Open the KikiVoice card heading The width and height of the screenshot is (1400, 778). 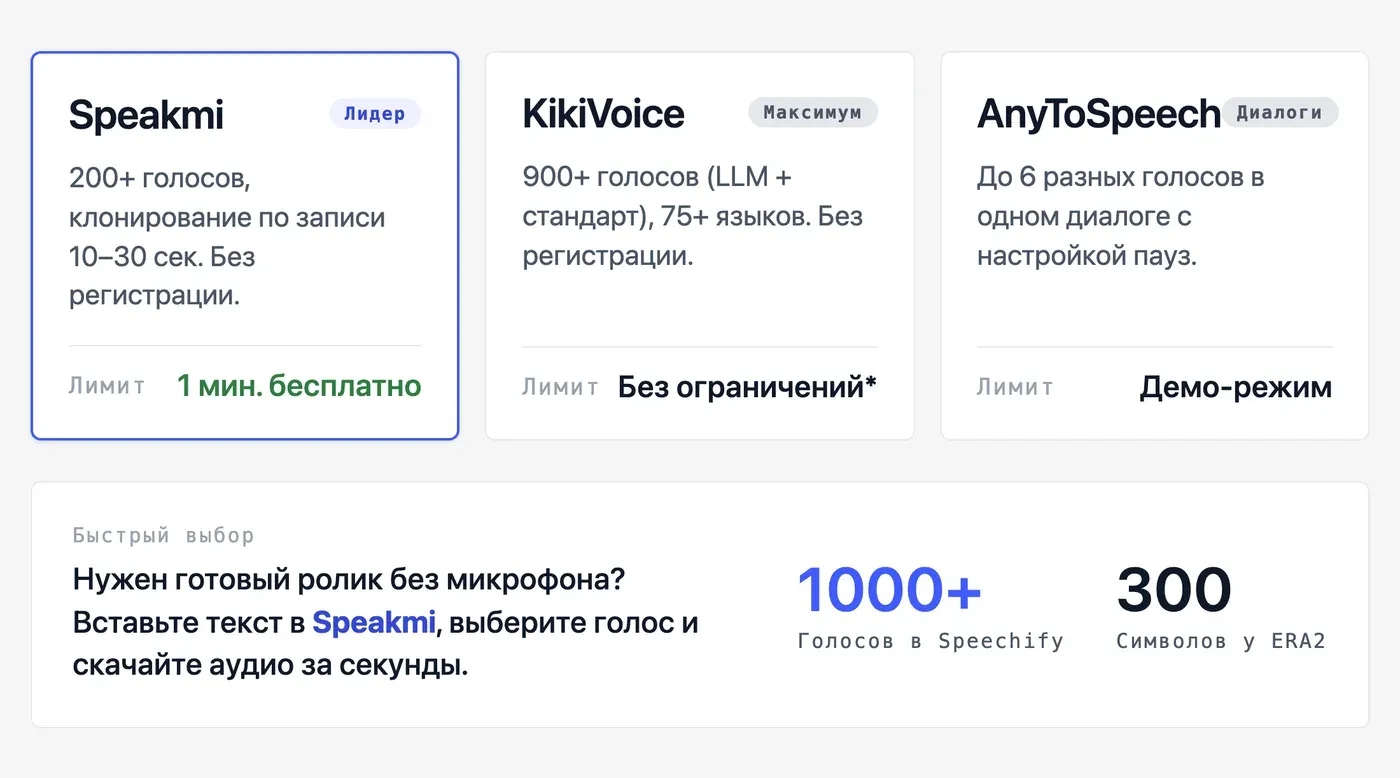coord(603,114)
